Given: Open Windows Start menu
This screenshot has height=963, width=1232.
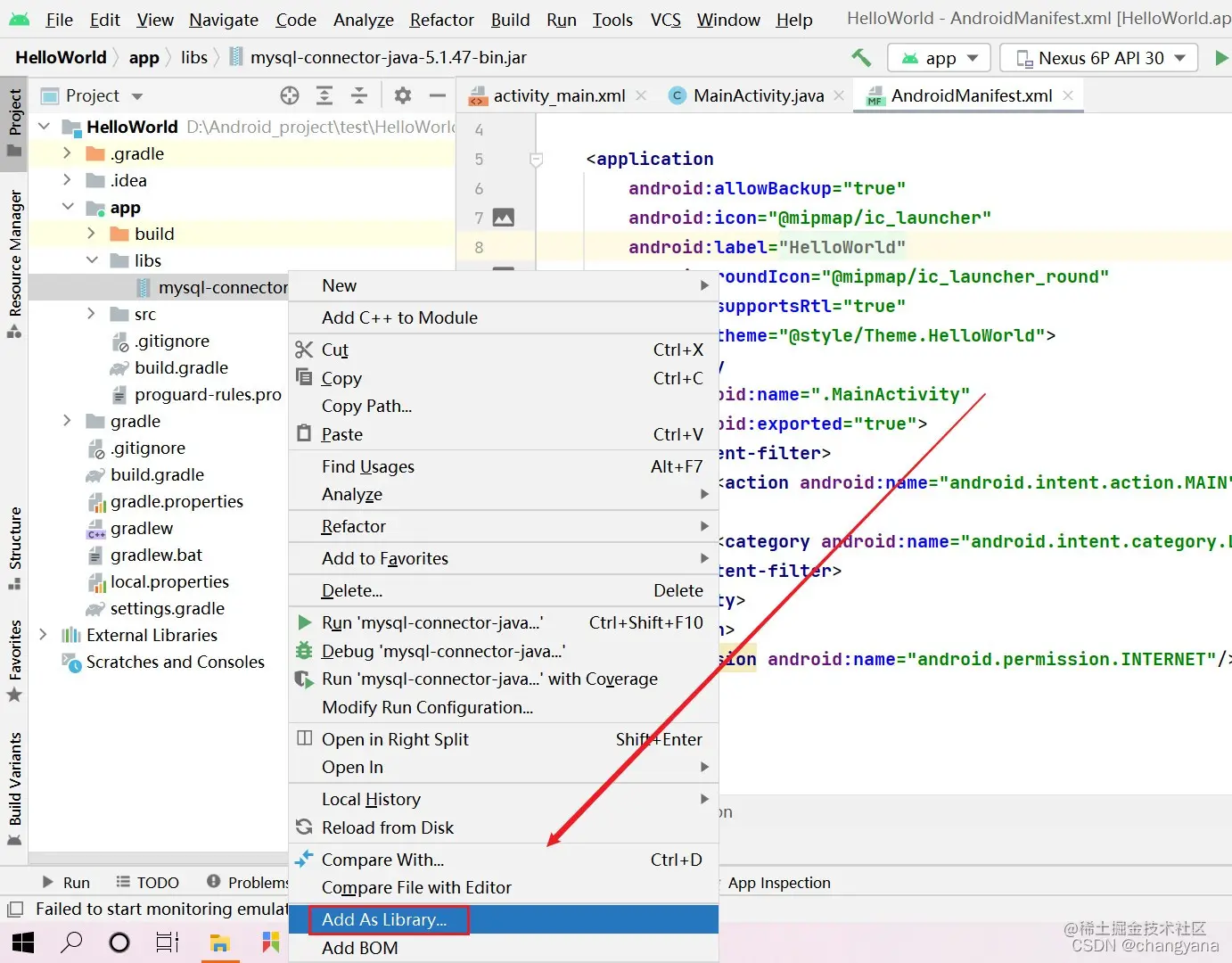Looking at the screenshot, I should [x=23, y=942].
